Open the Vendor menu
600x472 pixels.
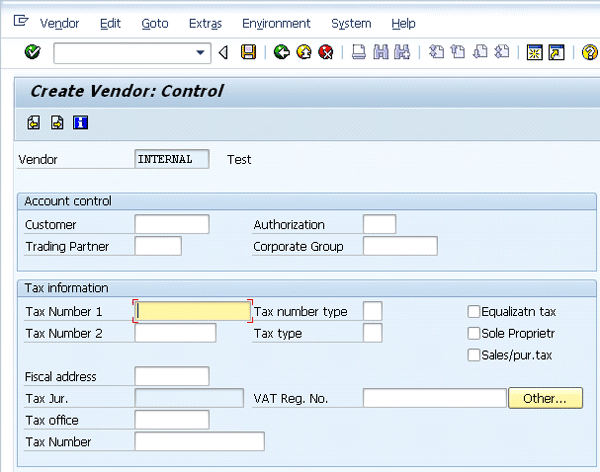(x=59, y=23)
